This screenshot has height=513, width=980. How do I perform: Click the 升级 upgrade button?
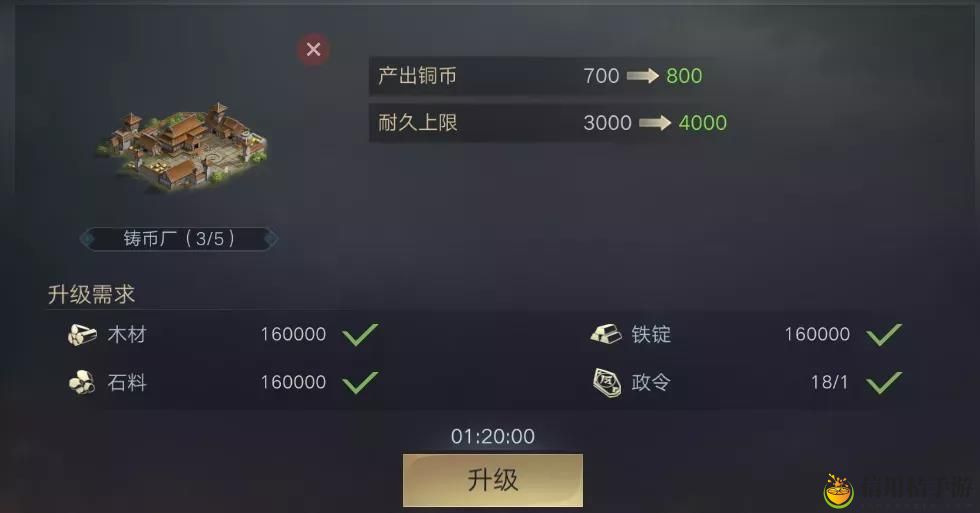(x=492, y=480)
